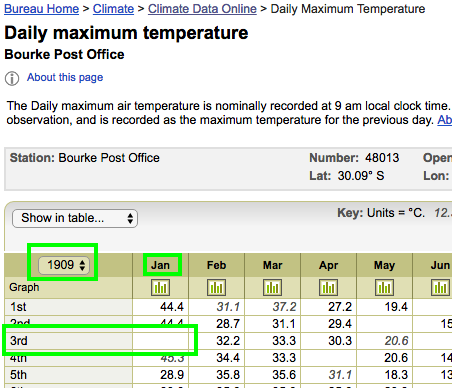452x388 pixels.
Task: Click the station number 48013
Action: click(382, 158)
